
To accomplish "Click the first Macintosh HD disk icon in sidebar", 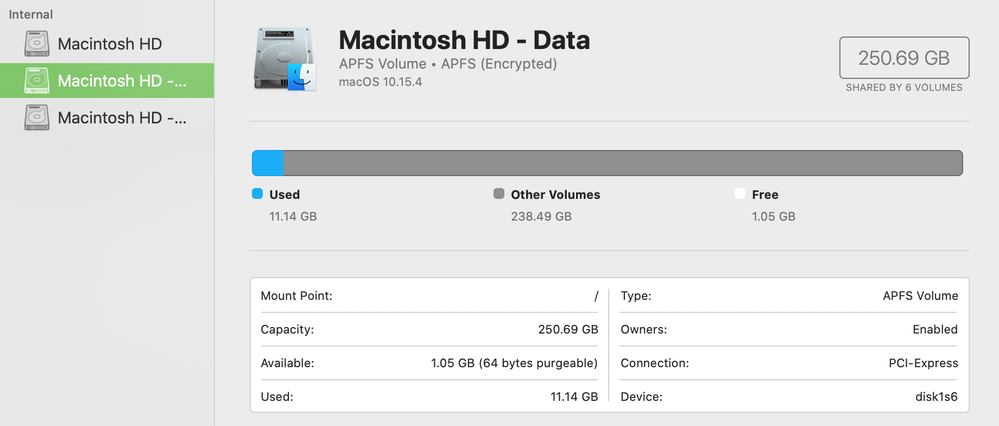I will pos(37,44).
